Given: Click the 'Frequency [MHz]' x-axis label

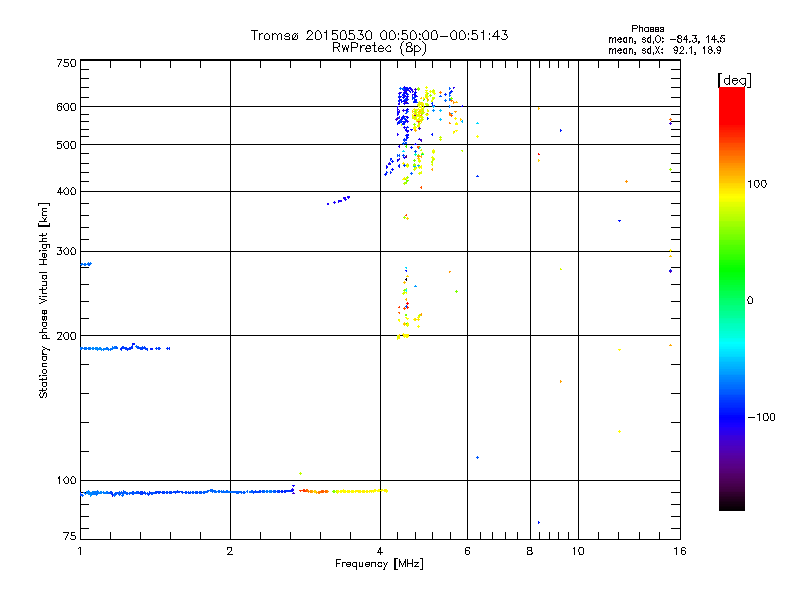Looking at the screenshot, I should 379,564.
